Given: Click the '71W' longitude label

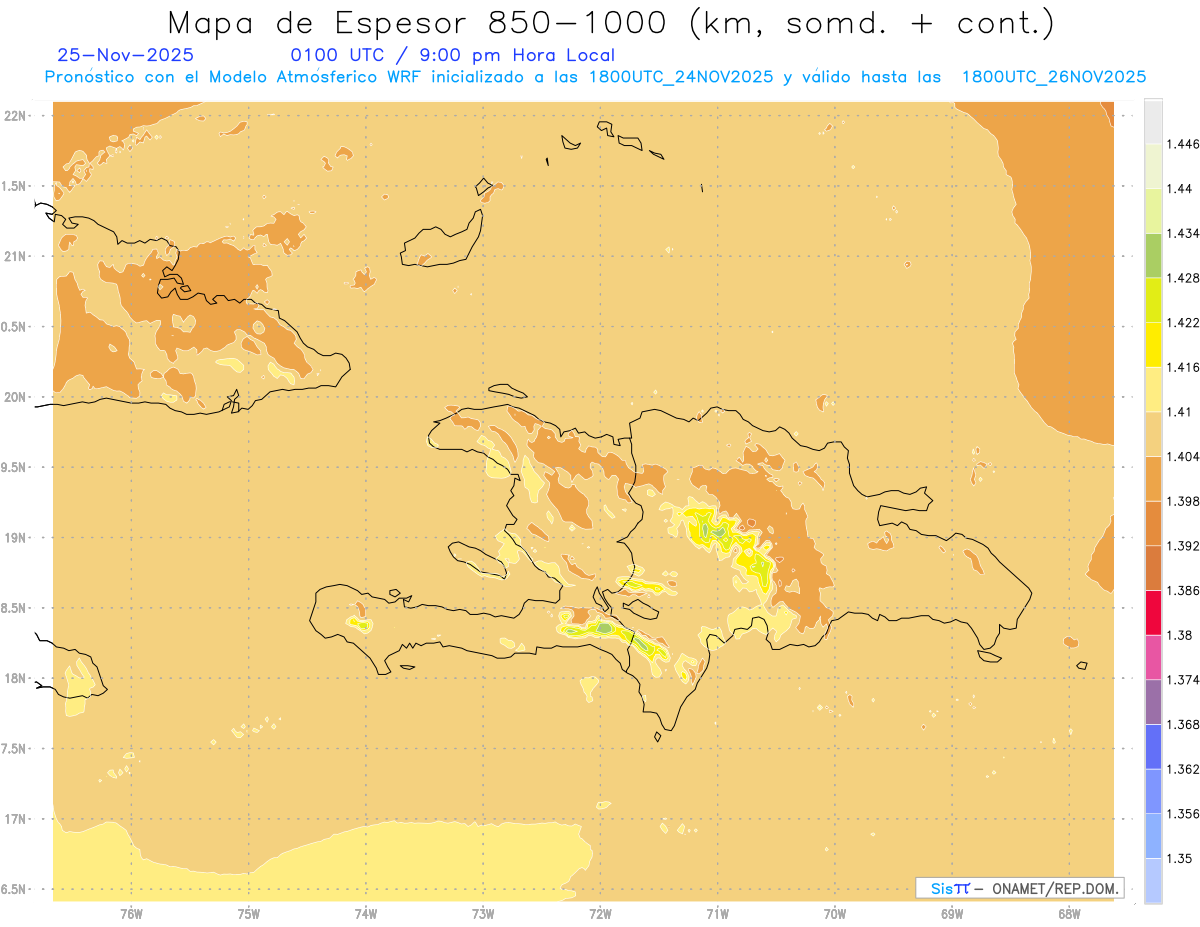Looking at the screenshot, I should click(717, 914).
